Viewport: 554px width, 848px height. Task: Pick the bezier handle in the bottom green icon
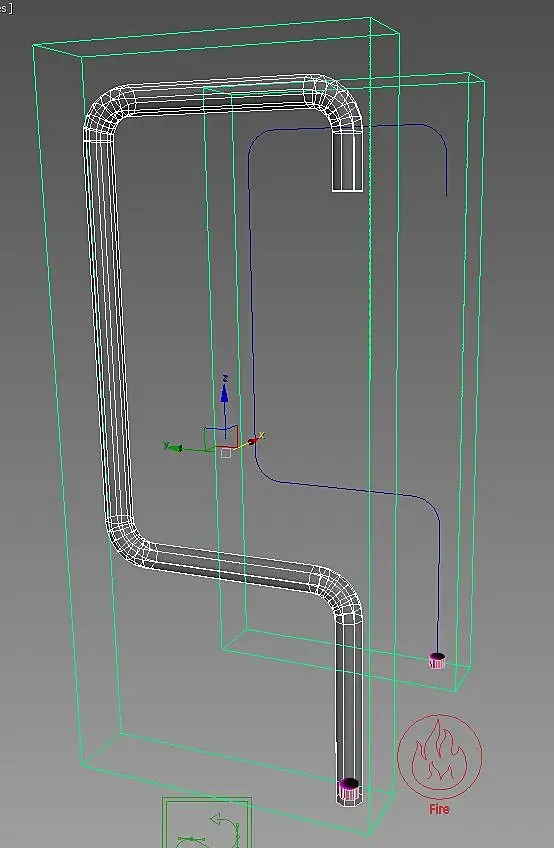click(x=192, y=841)
